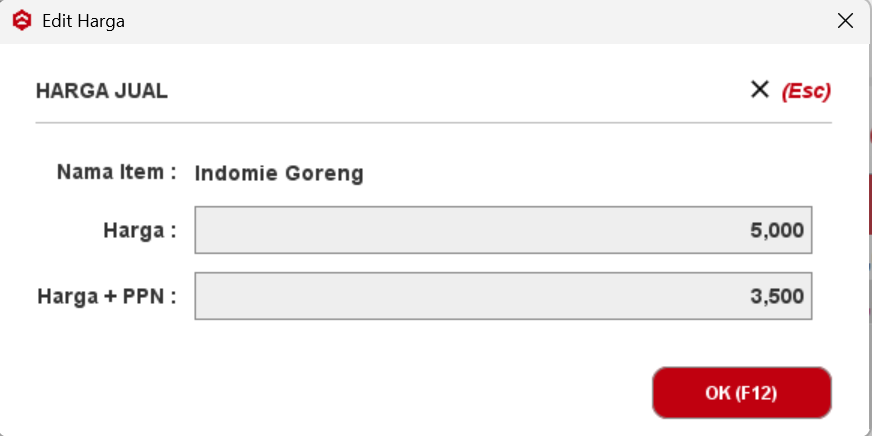Close the Edit Harga window
Screen dimensions: 872x436
pos(845,21)
